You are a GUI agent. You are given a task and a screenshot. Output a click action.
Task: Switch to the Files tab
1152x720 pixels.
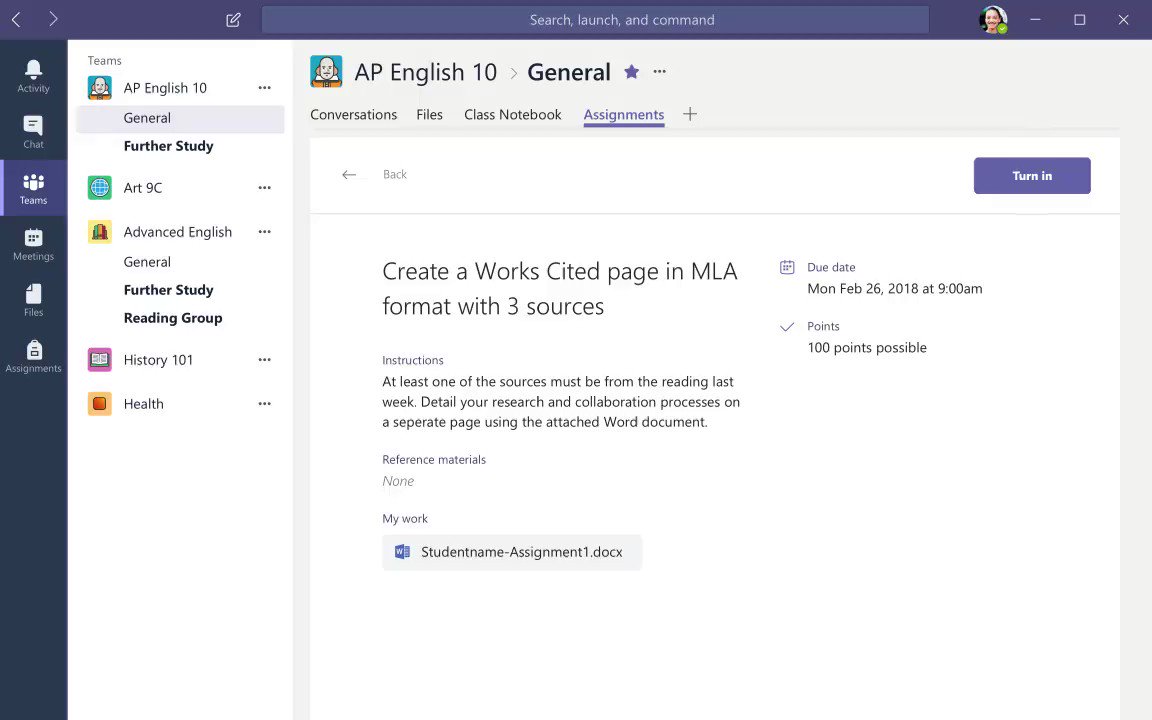click(430, 115)
